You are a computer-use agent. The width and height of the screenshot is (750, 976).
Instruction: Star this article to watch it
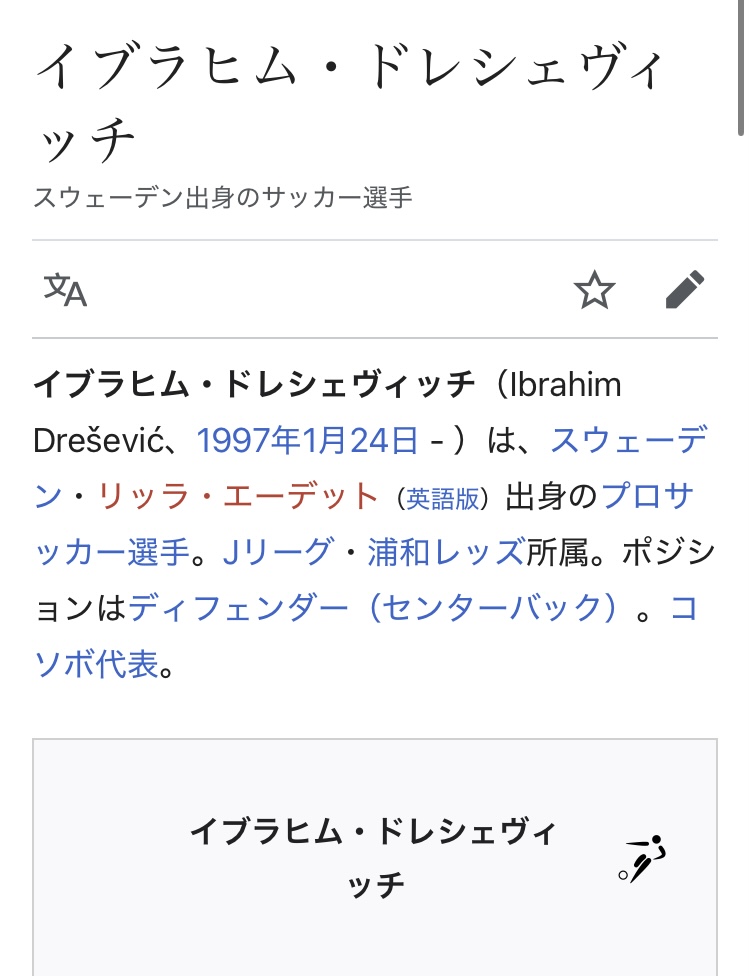click(x=594, y=290)
